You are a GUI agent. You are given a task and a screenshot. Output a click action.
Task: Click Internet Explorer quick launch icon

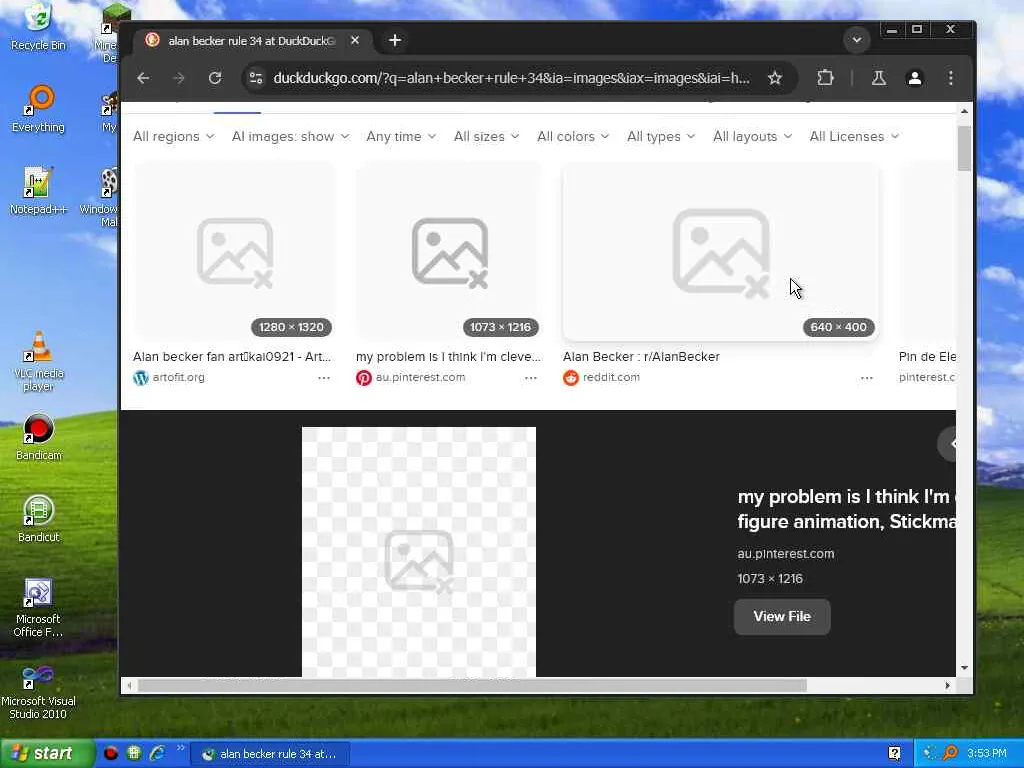(x=157, y=754)
